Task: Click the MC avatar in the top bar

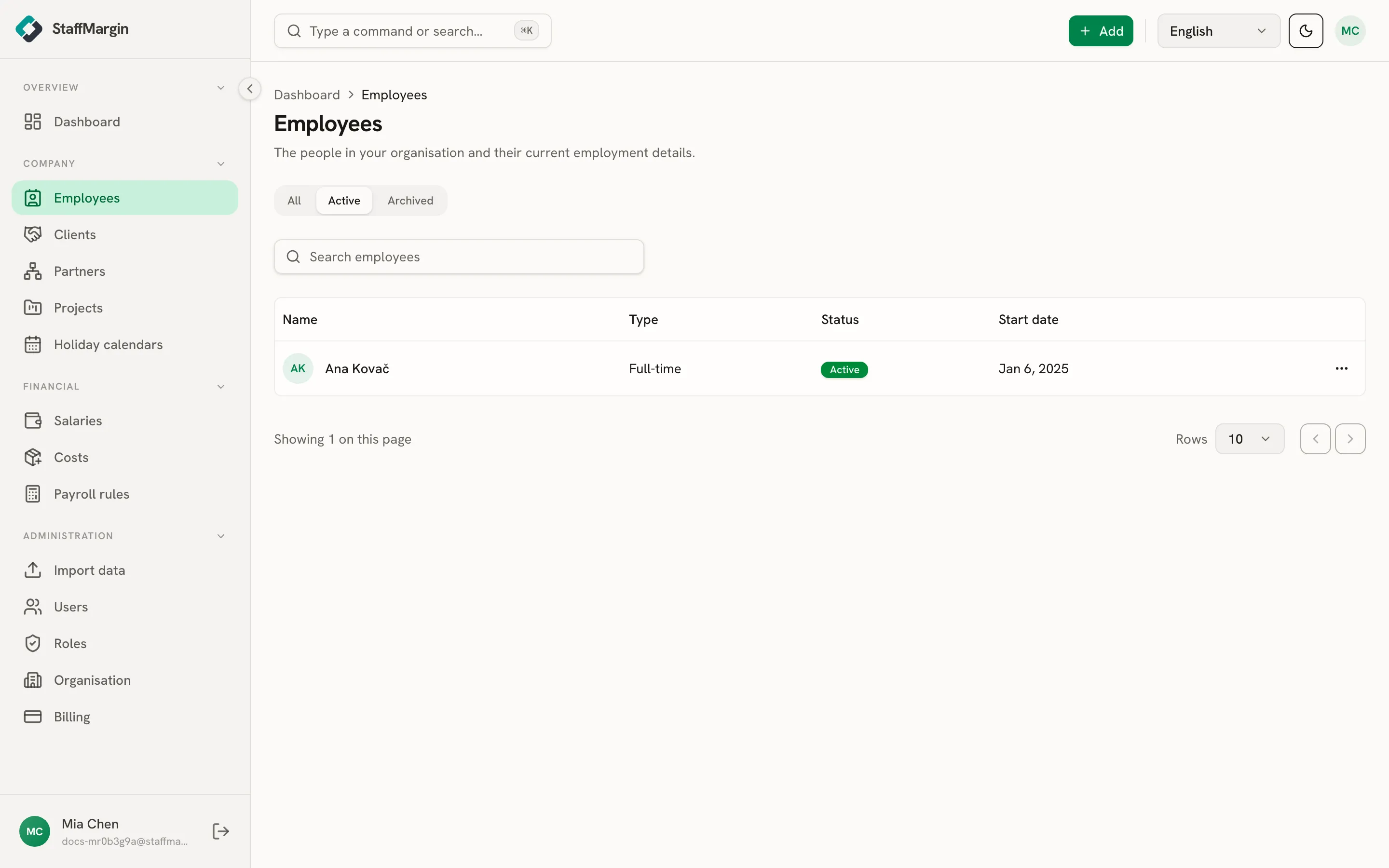Action: pos(1350,31)
